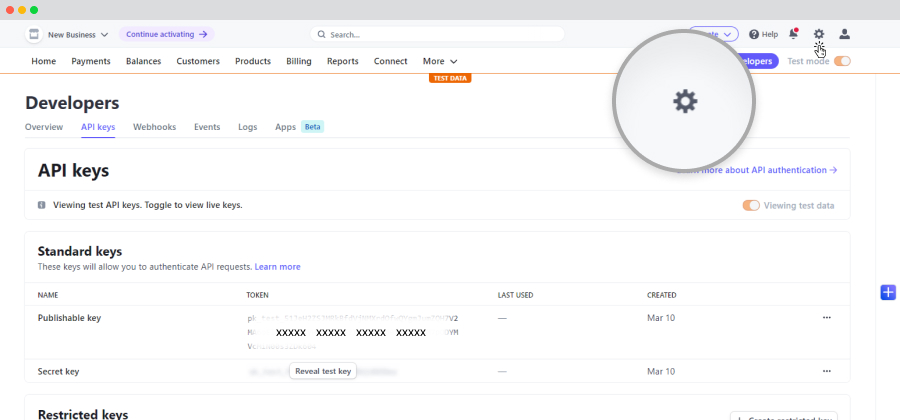Image resolution: width=900 pixels, height=420 pixels.
Task: Click Mar 10 in Secret key row
Action: [661, 371]
